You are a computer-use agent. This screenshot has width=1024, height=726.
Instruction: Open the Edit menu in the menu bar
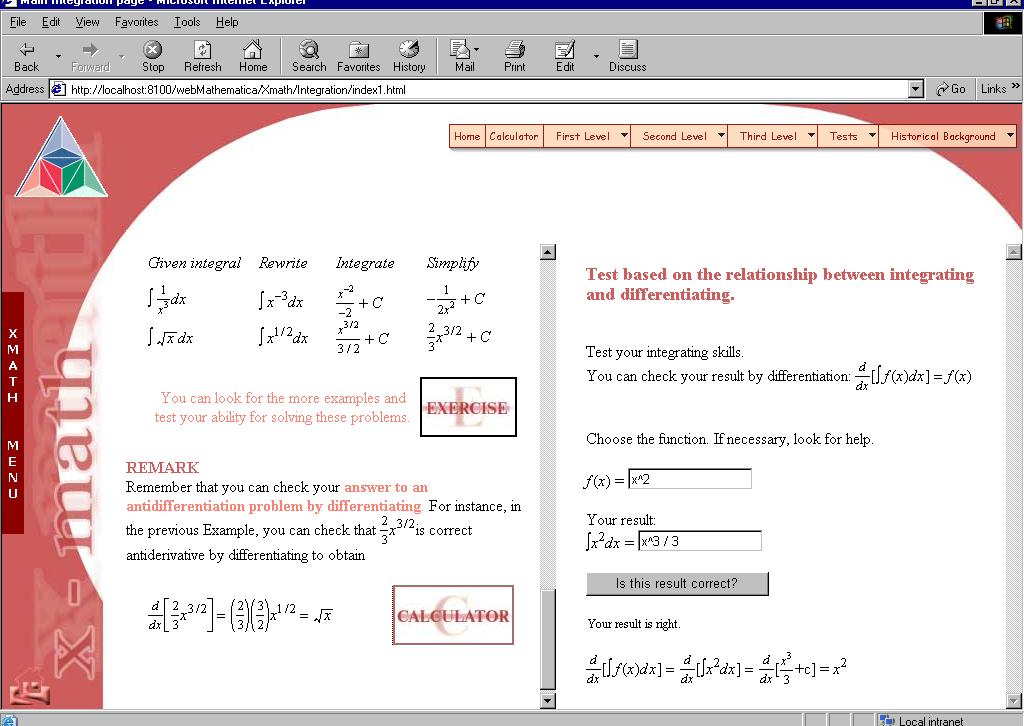pos(51,22)
